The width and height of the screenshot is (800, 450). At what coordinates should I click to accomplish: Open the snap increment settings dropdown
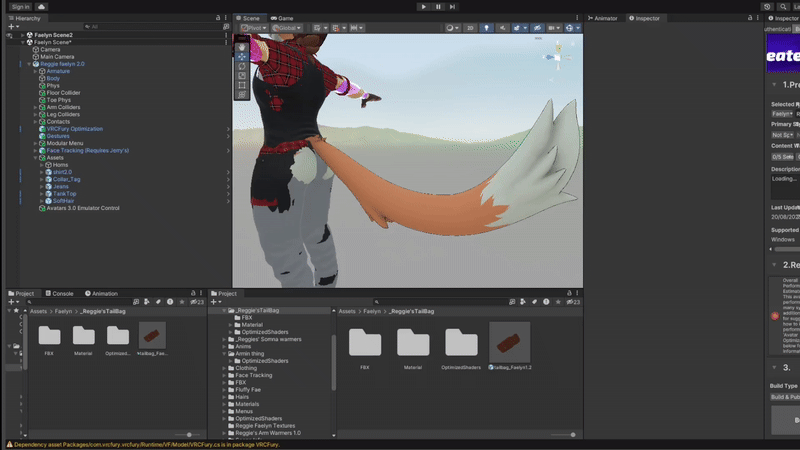pyautogui.click(x=356, y=28)
